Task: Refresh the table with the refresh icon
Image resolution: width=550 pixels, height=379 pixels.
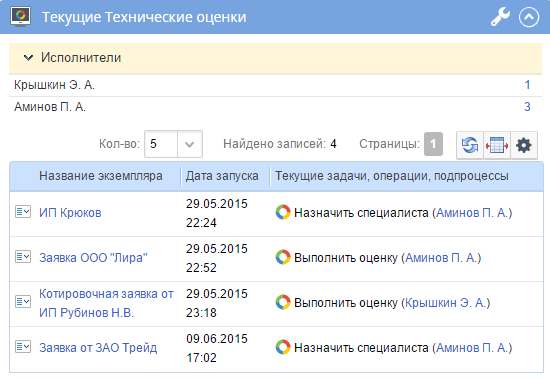Action: (470, 145)
